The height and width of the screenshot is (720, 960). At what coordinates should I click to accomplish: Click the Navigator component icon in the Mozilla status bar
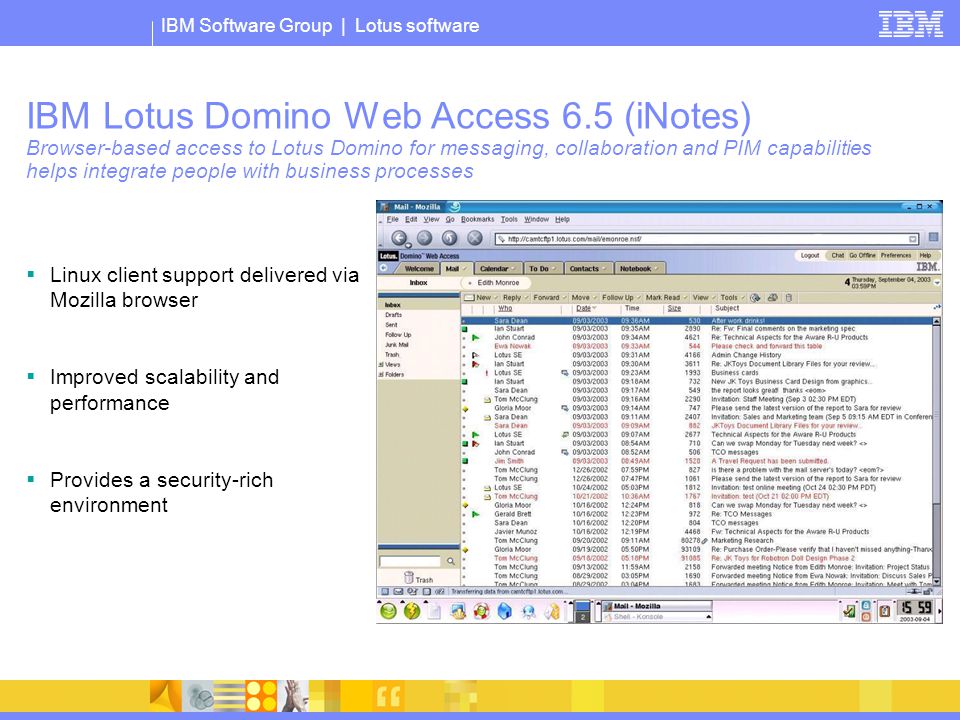point(384,591)
